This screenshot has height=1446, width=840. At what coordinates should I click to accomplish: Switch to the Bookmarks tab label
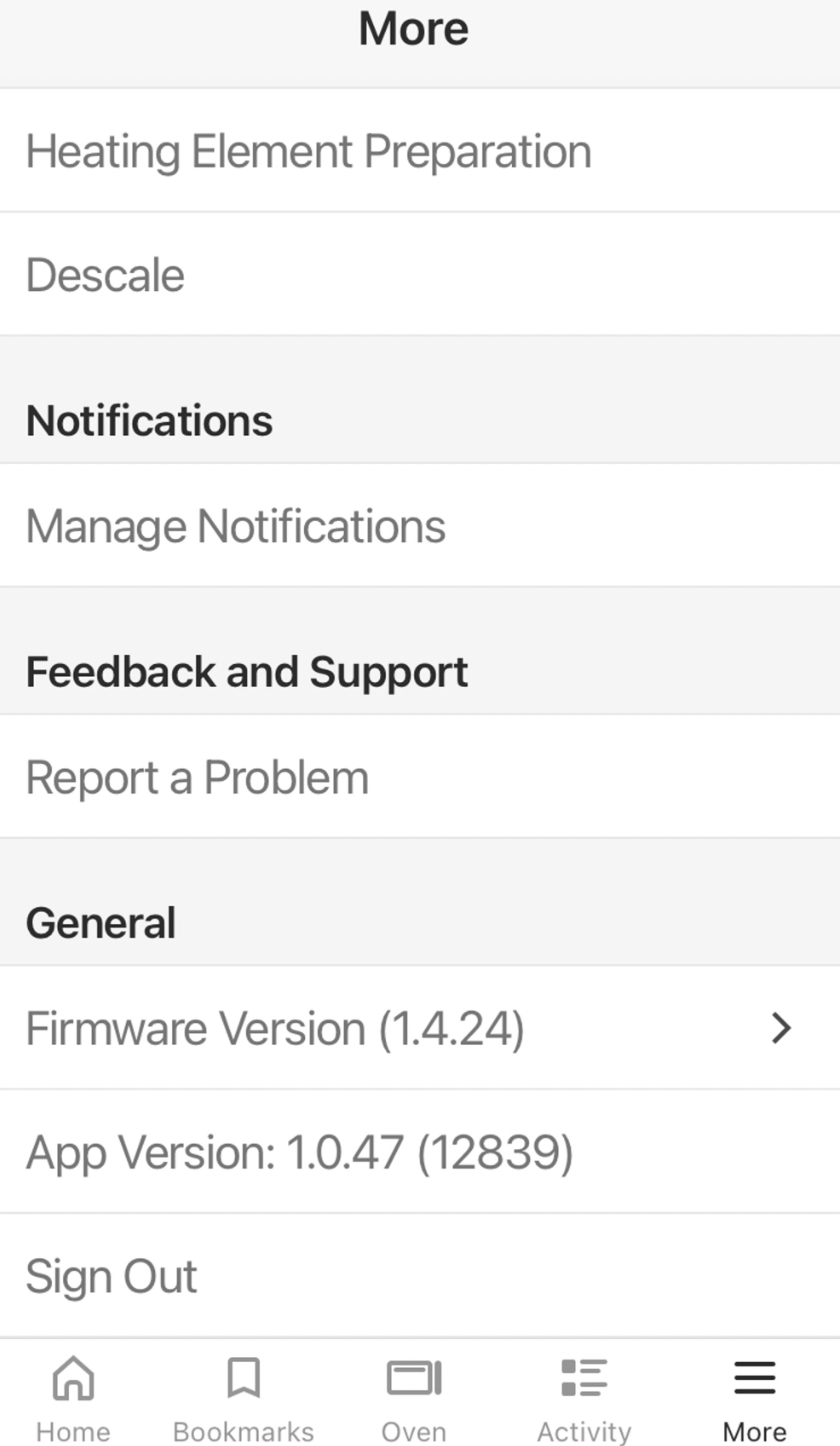tap(243, 1431)
